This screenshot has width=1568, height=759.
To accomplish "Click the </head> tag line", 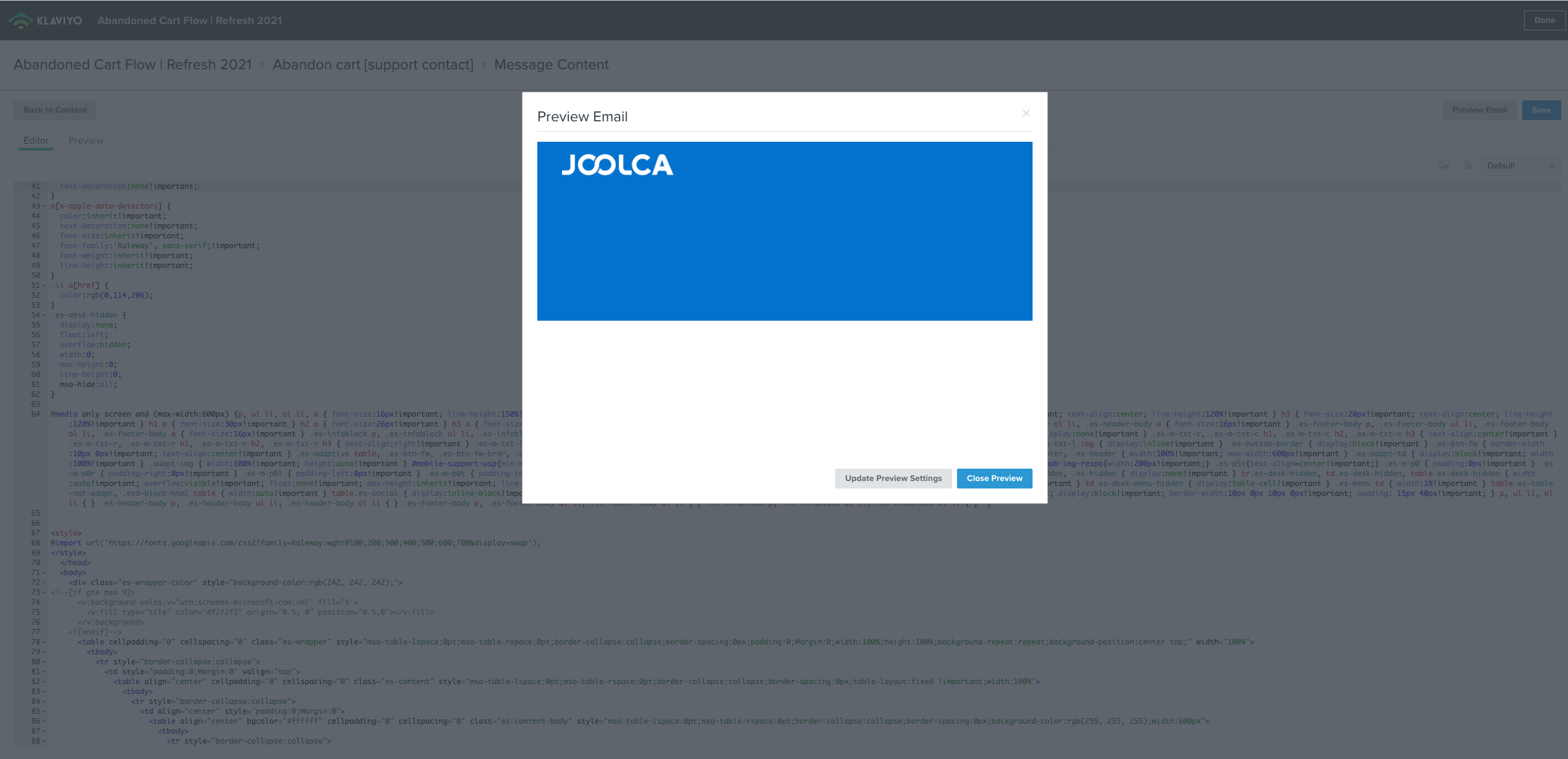I will pos(75,563).
